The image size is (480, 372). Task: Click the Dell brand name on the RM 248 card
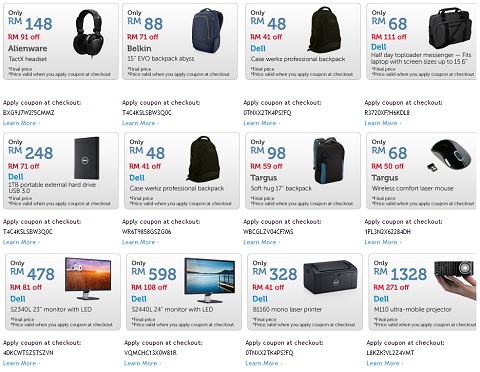pyautogui.click(x=16, y=177)
